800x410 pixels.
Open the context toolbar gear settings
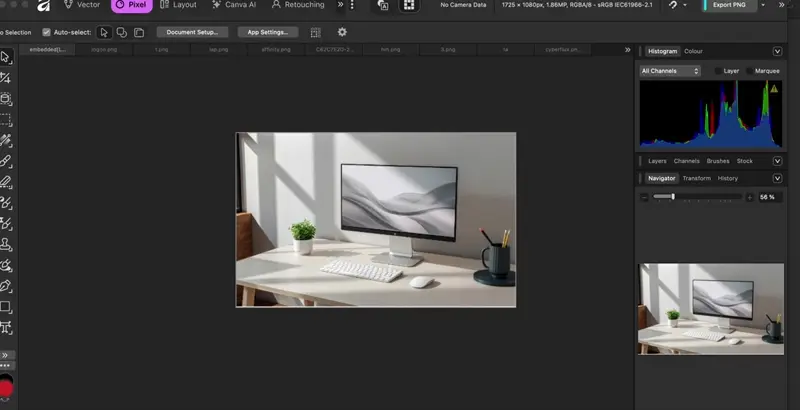[x=342, y=32]
